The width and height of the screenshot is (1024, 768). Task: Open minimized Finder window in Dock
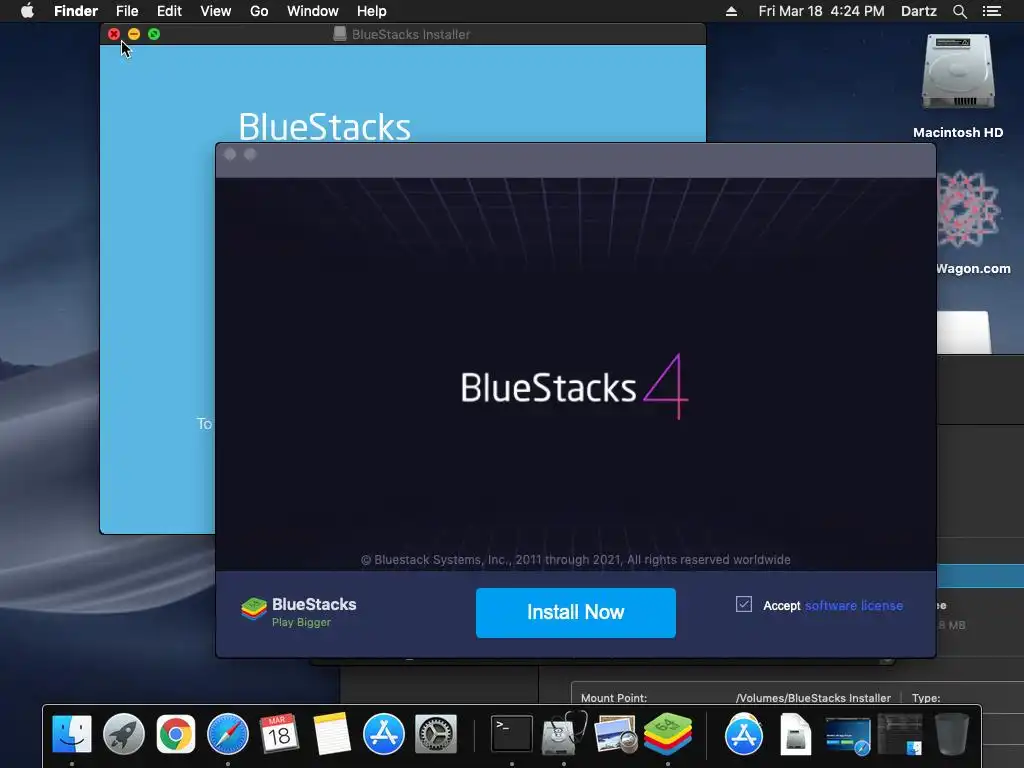pos(900,735)
